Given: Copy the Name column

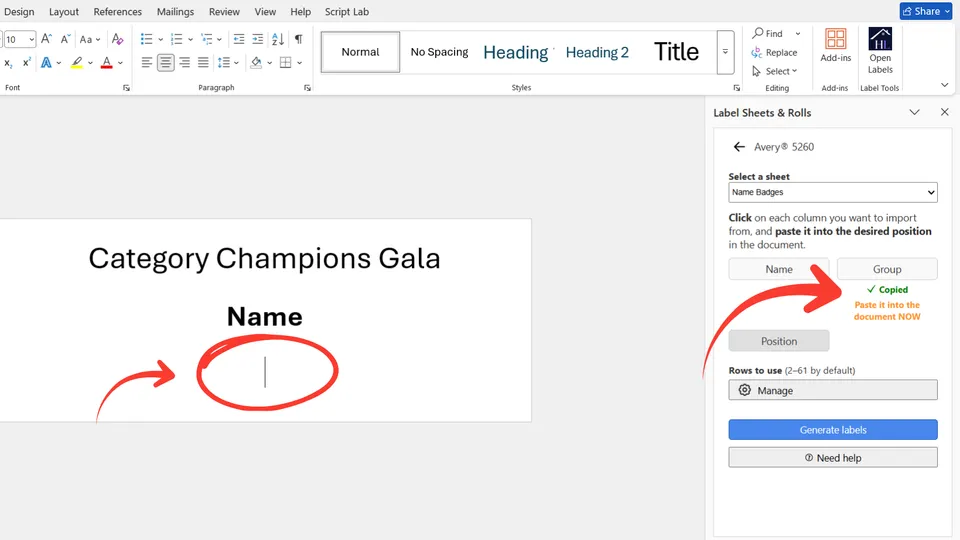Looking at the screenshot, I should (x=779, y=269).
